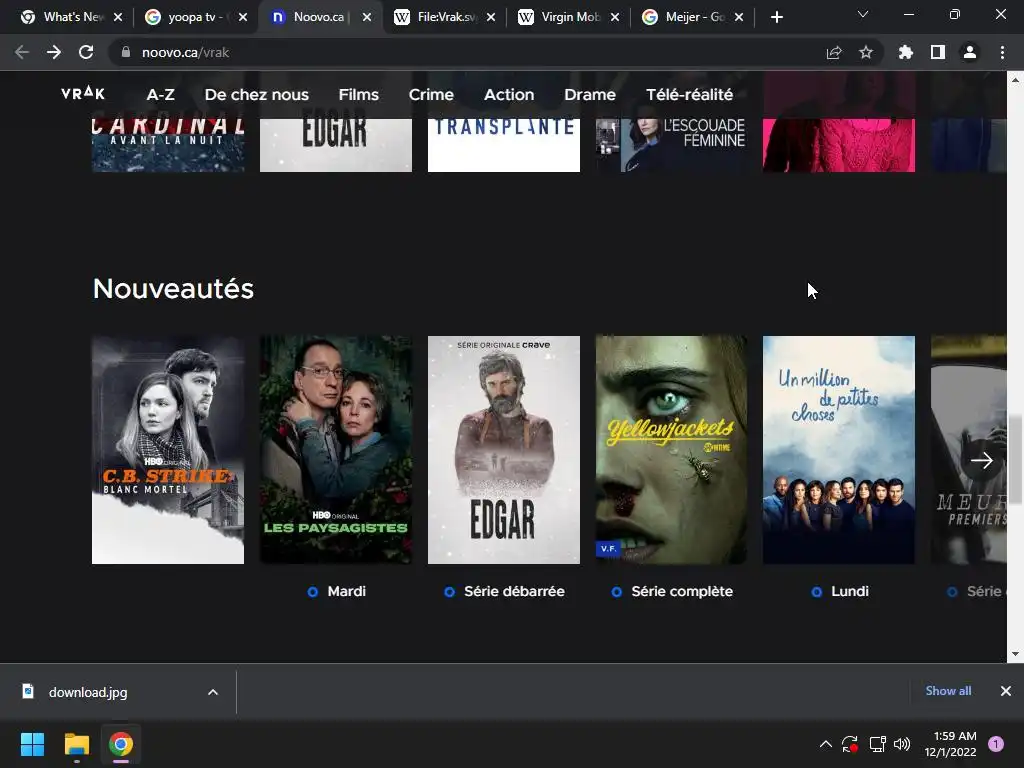Open Chrome three-dot menu
Screen dimensions: 1024x768
pos(1002,52)
